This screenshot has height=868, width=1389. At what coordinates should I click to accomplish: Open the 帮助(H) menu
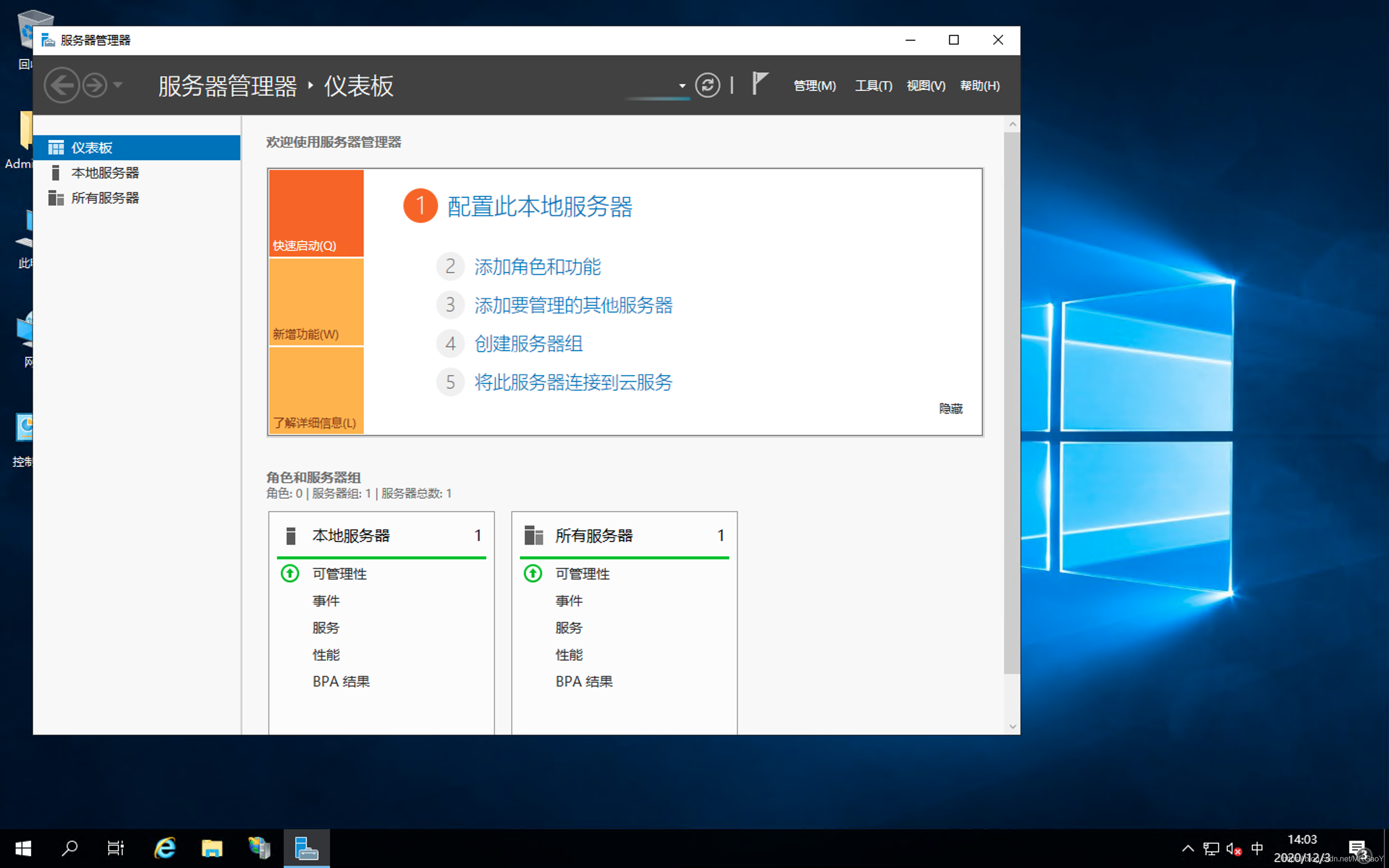(x=980, y=85)
